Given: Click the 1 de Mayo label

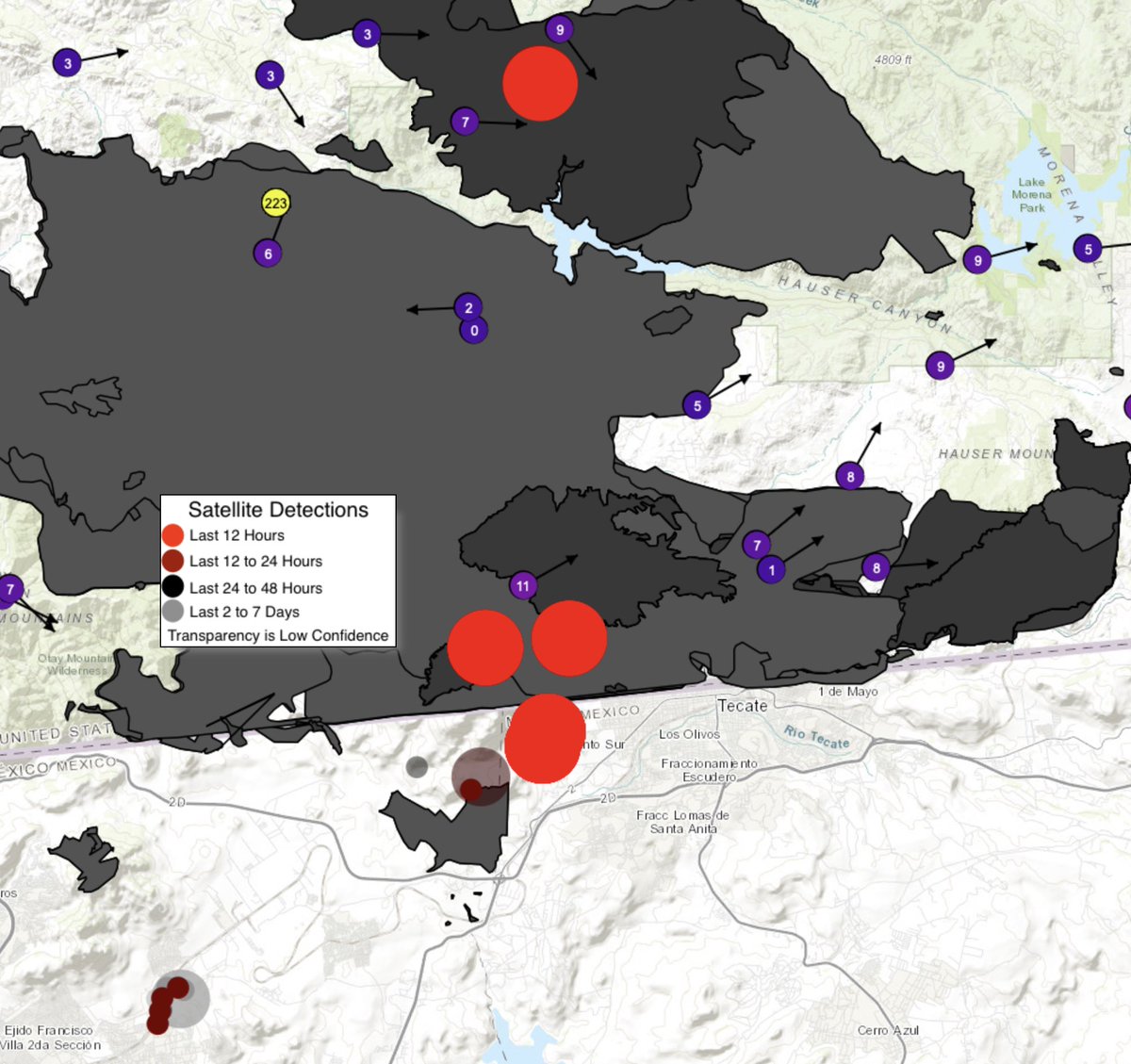Looking at the screenshot, I should point(848,692).
